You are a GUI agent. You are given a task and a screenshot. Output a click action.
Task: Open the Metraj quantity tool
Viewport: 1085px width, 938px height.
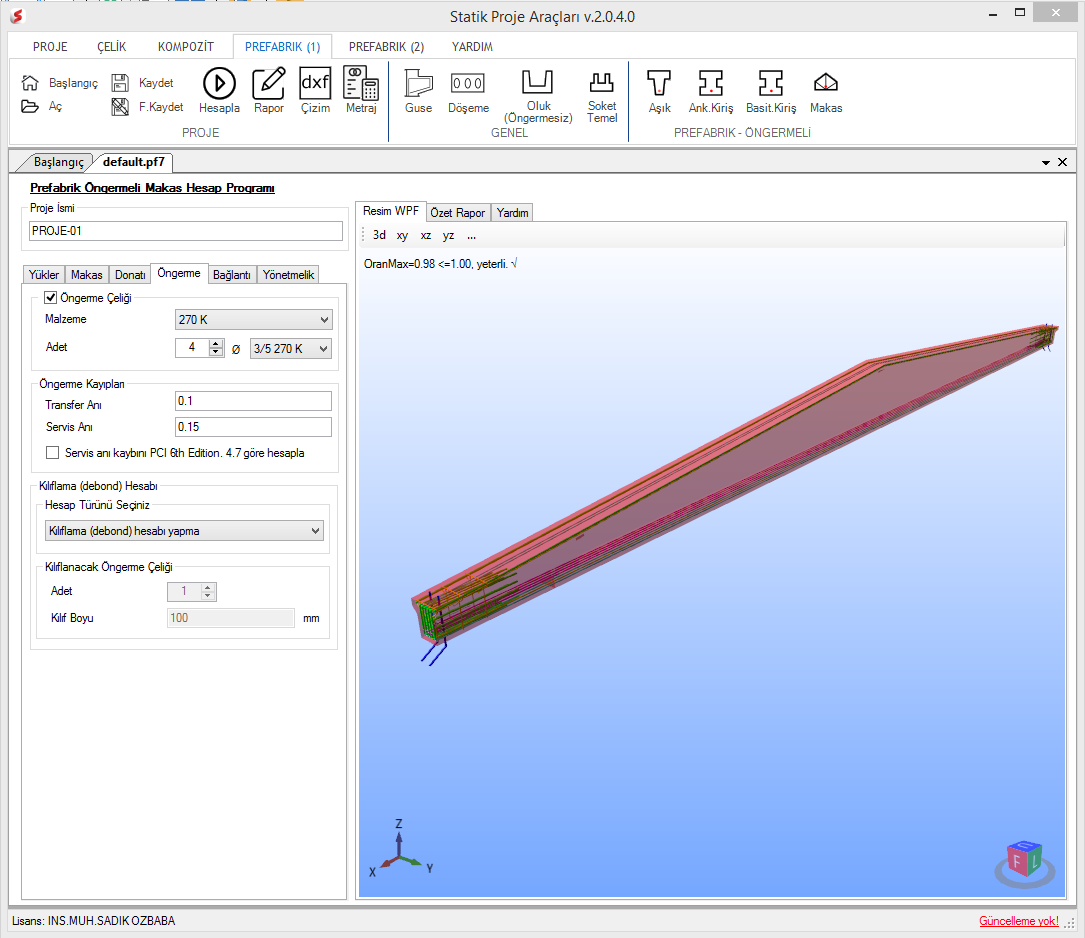[361, 90]
